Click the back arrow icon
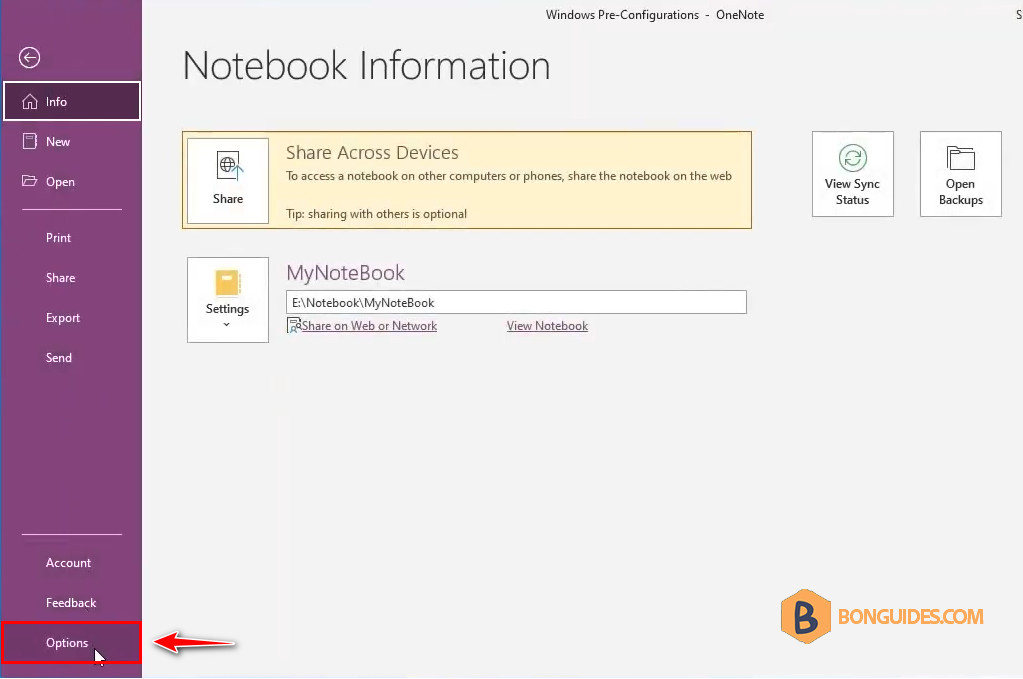 (29, 57)
